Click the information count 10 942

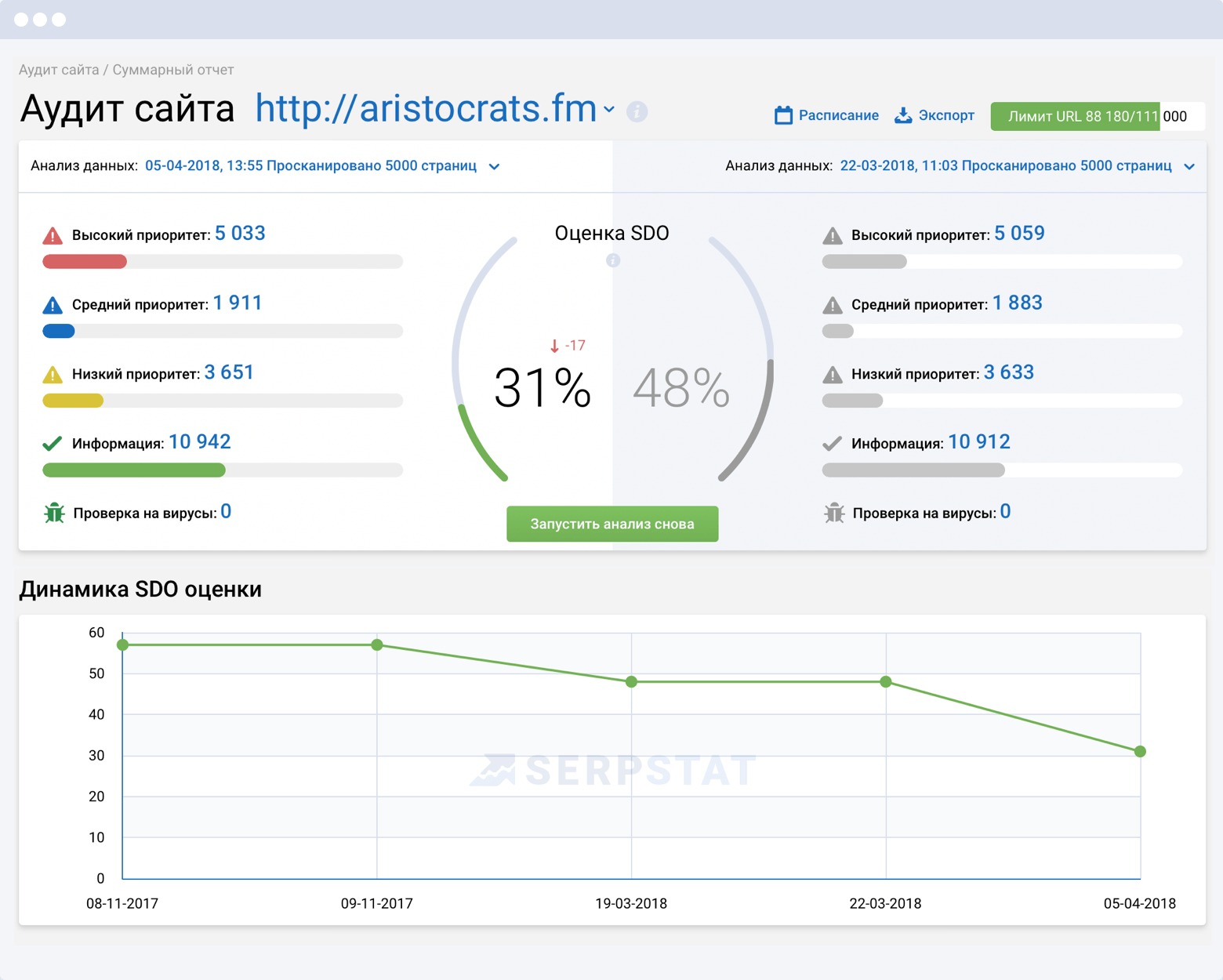[x=200, y=442]
